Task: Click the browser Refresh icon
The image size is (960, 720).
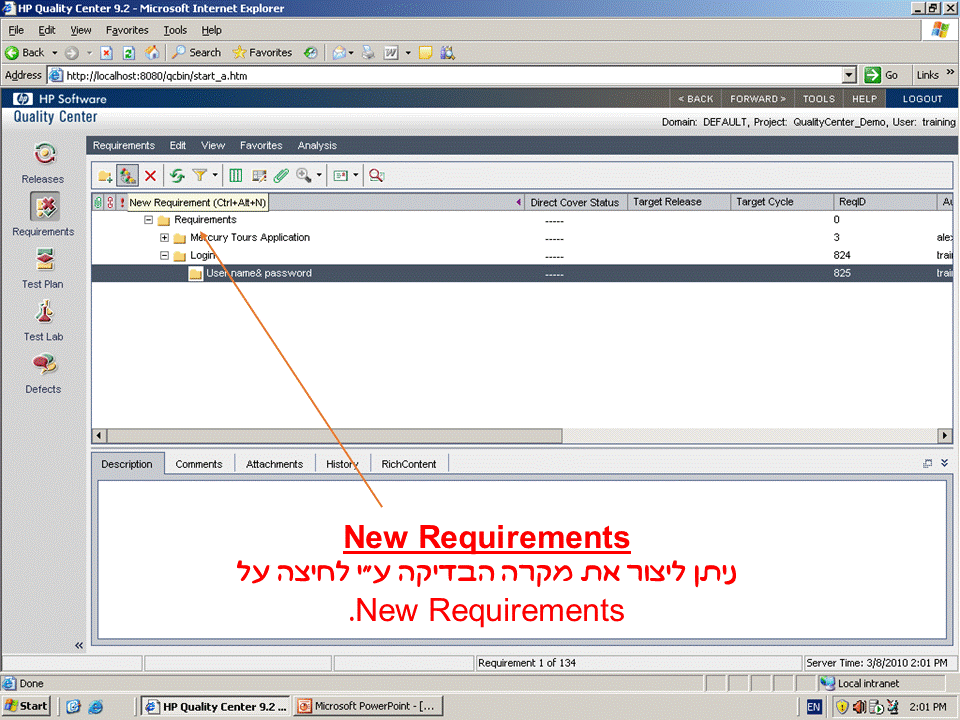Action: click(x=129, y=53)
